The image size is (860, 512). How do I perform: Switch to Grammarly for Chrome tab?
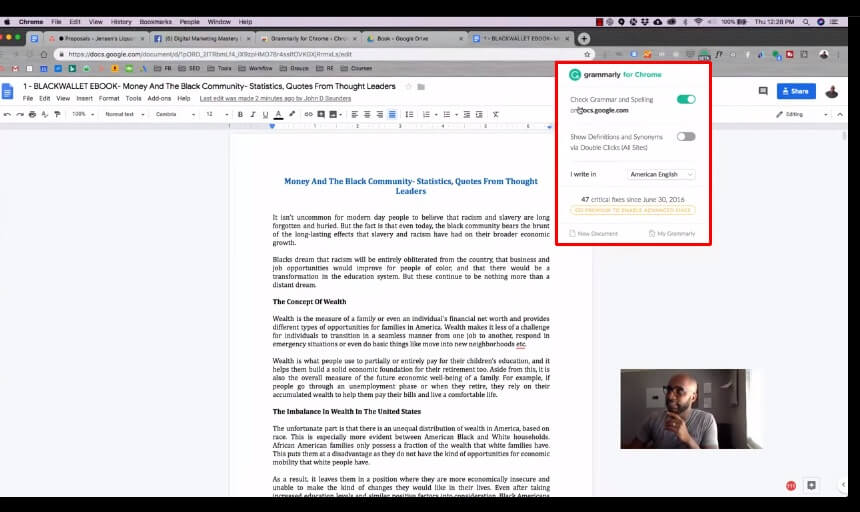click(308, 39)
